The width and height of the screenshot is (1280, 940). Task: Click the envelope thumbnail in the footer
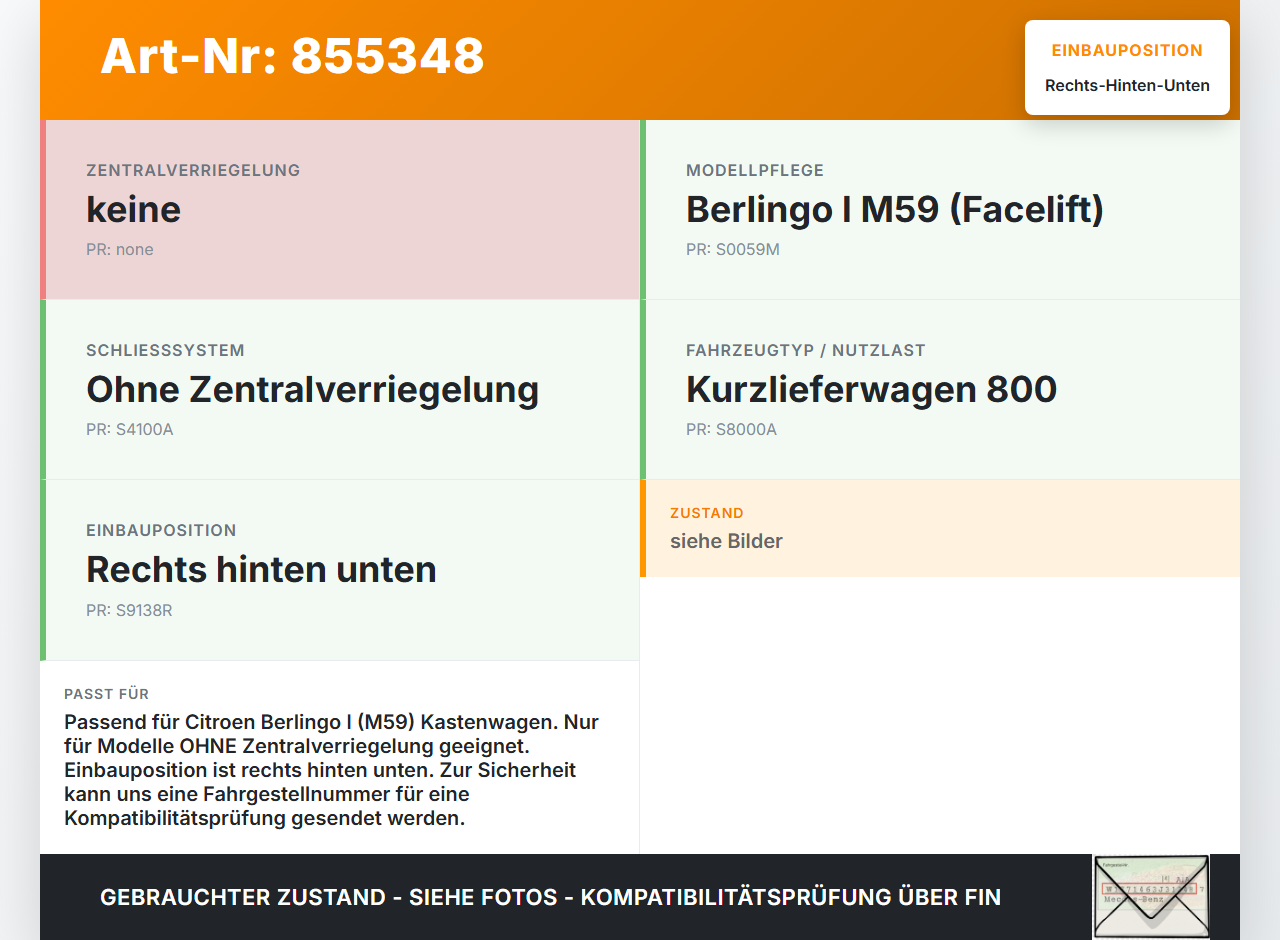[1151, 897]
